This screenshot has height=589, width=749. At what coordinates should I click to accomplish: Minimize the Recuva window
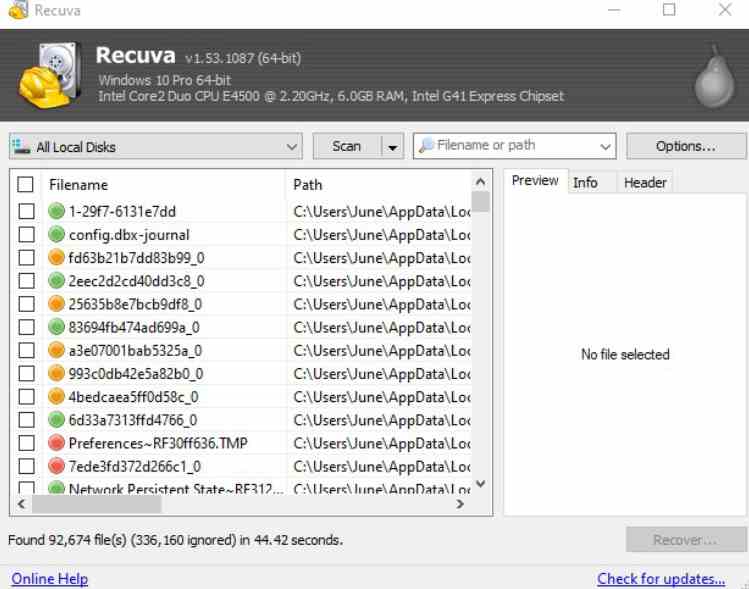[614, 10]
